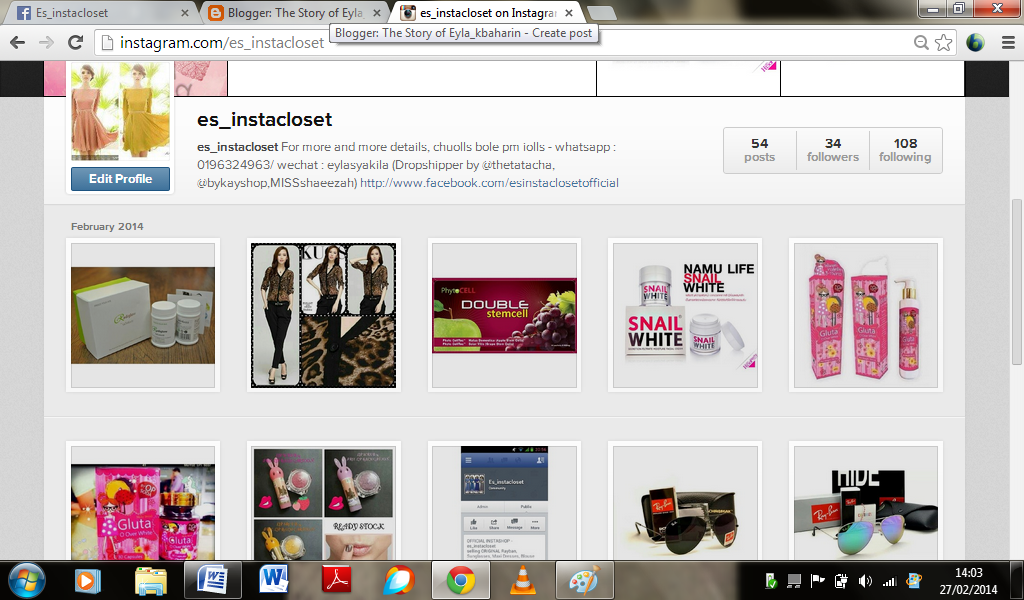Click the Chrome taskbar icon

pos(460,580)
